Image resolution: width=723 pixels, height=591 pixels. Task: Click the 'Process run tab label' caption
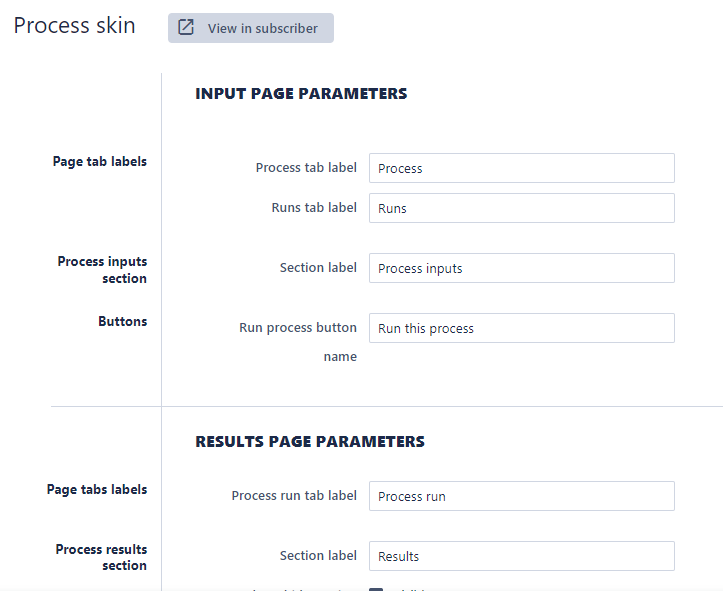pyautogui.click(x=293, y=496)
